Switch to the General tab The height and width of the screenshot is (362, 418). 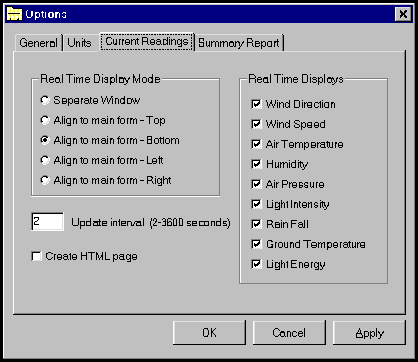pyautogui.click(x=38, y=43)
